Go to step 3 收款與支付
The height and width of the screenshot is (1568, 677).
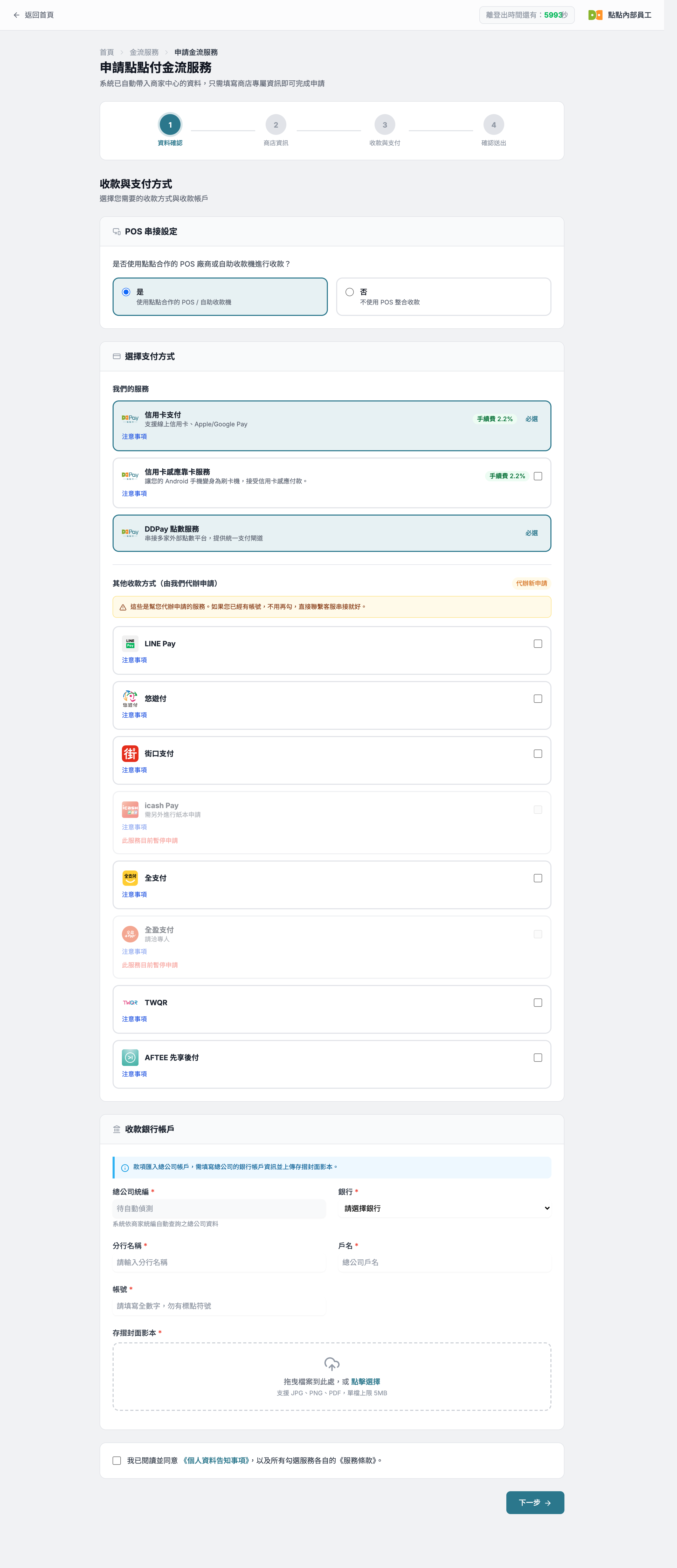pos(385,130)
